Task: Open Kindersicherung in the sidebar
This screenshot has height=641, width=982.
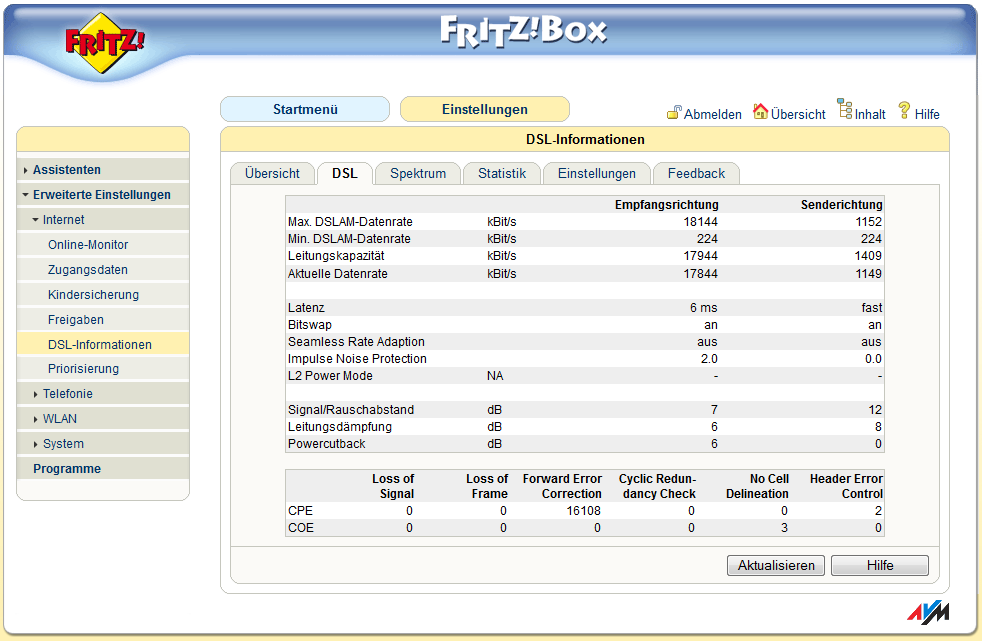Action: pos(93,295)
